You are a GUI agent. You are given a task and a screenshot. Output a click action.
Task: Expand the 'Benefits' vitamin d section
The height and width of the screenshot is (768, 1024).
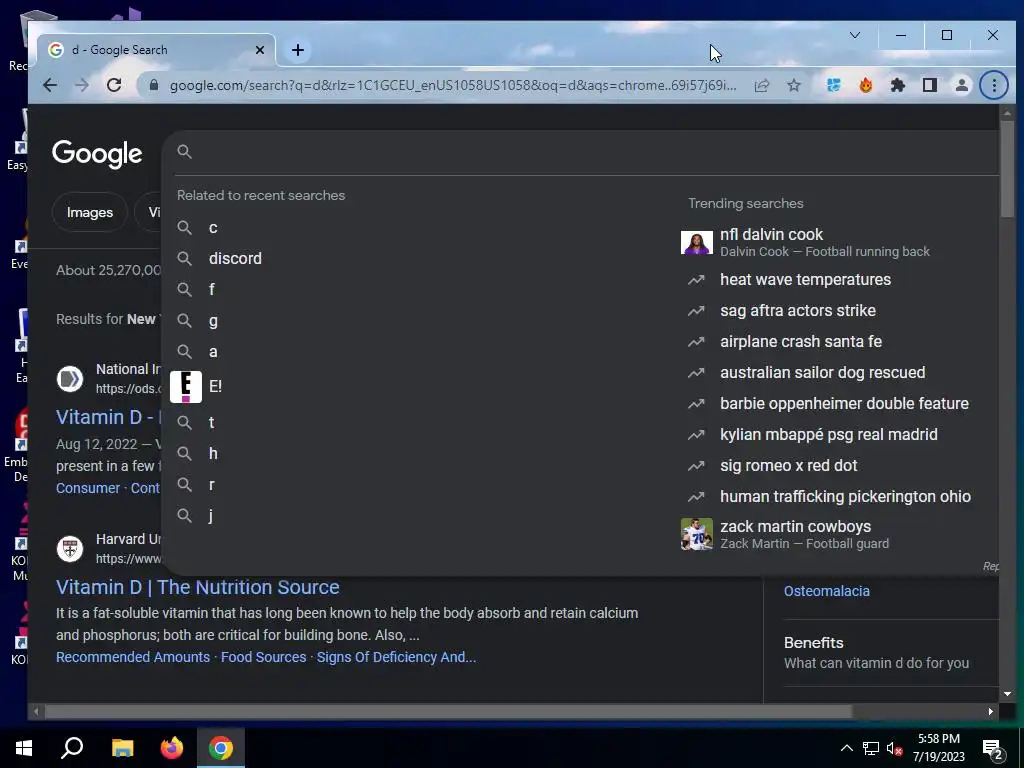click(891, 652)
